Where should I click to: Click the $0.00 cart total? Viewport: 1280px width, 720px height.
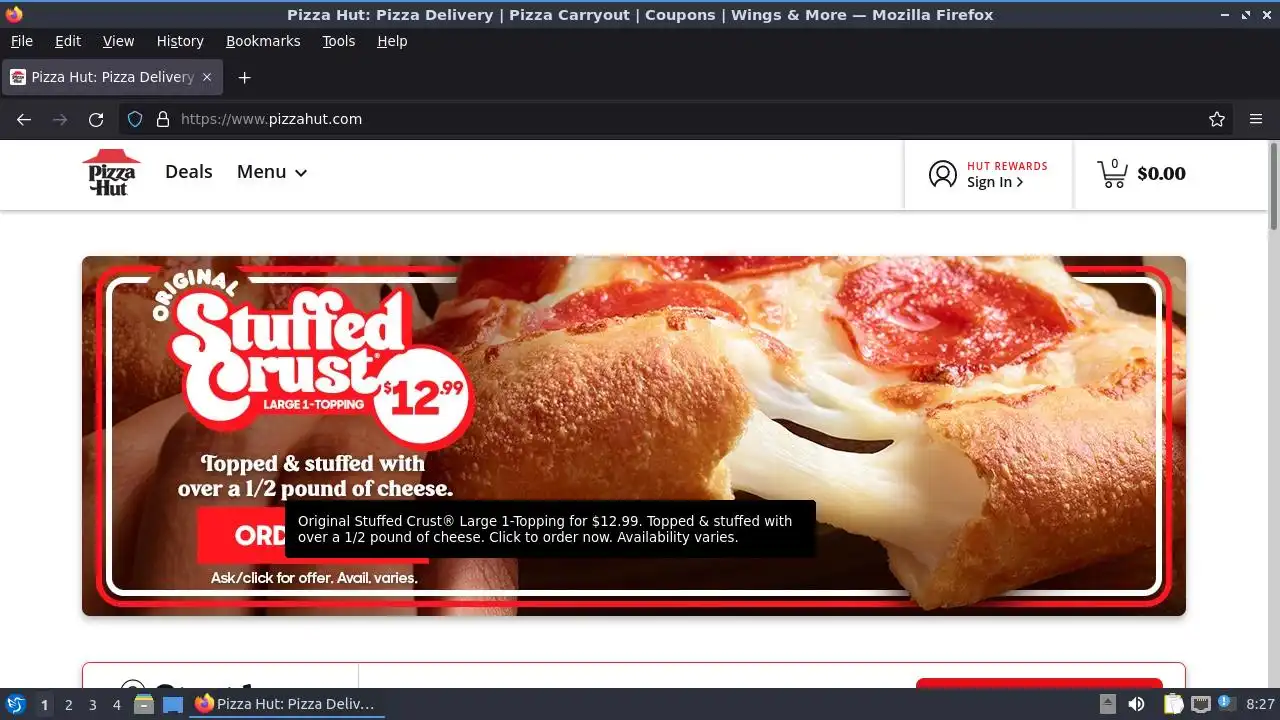(1161, 174)
